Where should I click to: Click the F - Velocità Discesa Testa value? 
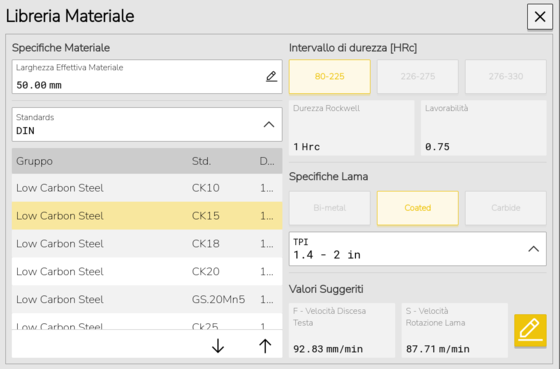click(x=342, y=330)
